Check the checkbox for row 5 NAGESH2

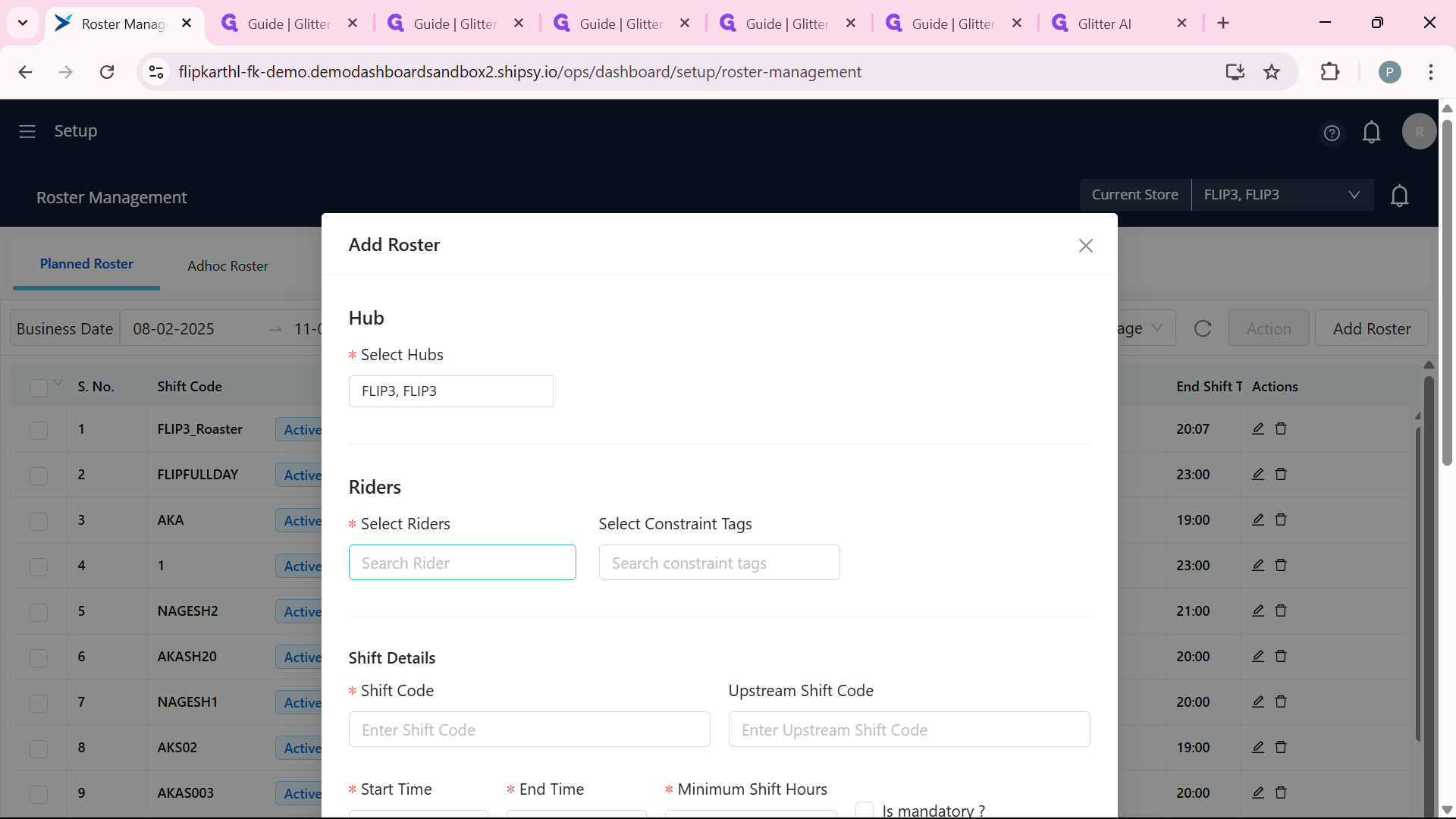(x=39, y=612)
